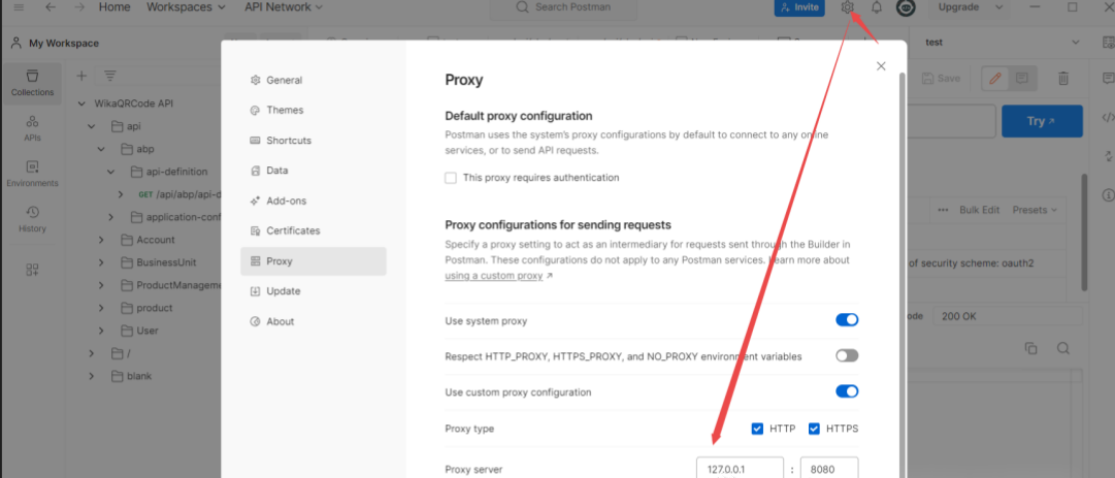Go back with the left arrow
The width and height of the screenshot is (1115, 478).
tap(50, 7)
